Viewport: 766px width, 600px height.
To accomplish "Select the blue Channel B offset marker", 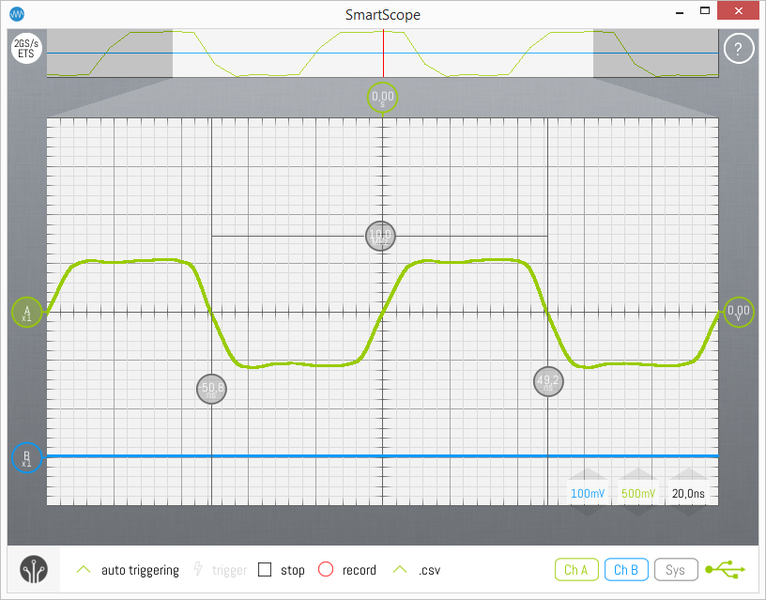I will pos(27,458).
